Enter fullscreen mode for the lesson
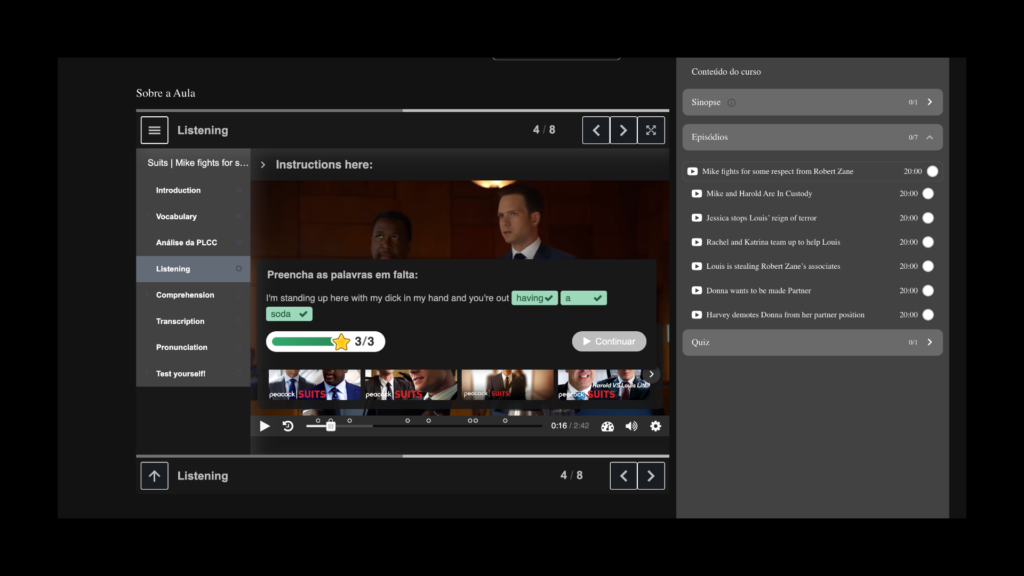 pyautogui.click(x=651, y=130)
